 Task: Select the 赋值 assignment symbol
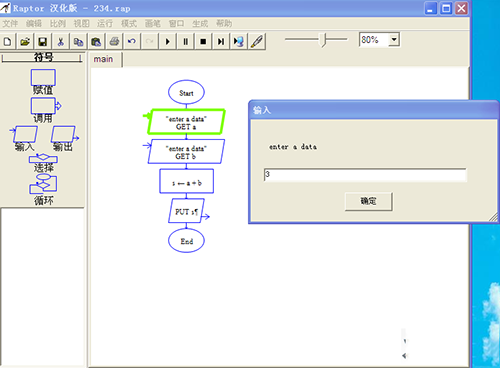point(43,82)
